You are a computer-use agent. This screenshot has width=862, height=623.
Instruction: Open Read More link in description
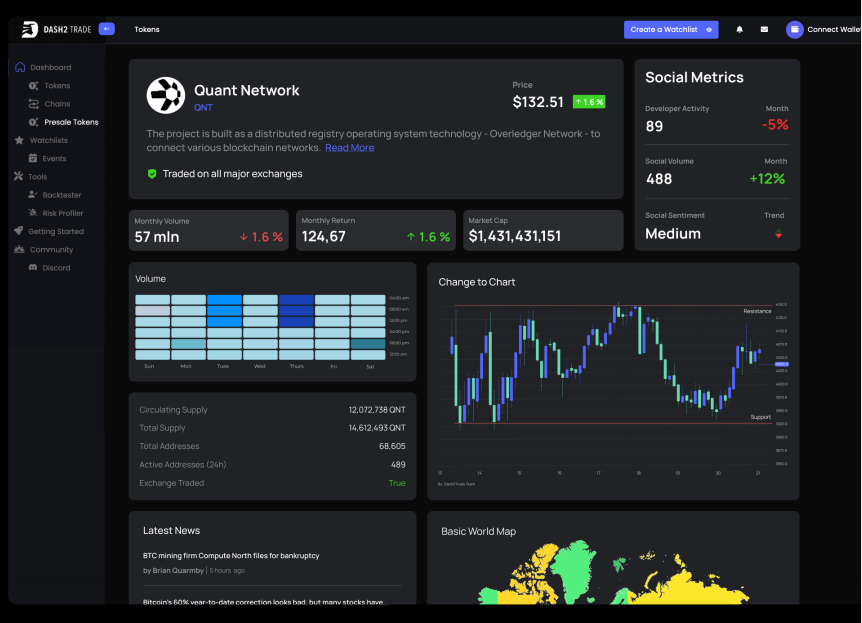(x=350, y=148)
